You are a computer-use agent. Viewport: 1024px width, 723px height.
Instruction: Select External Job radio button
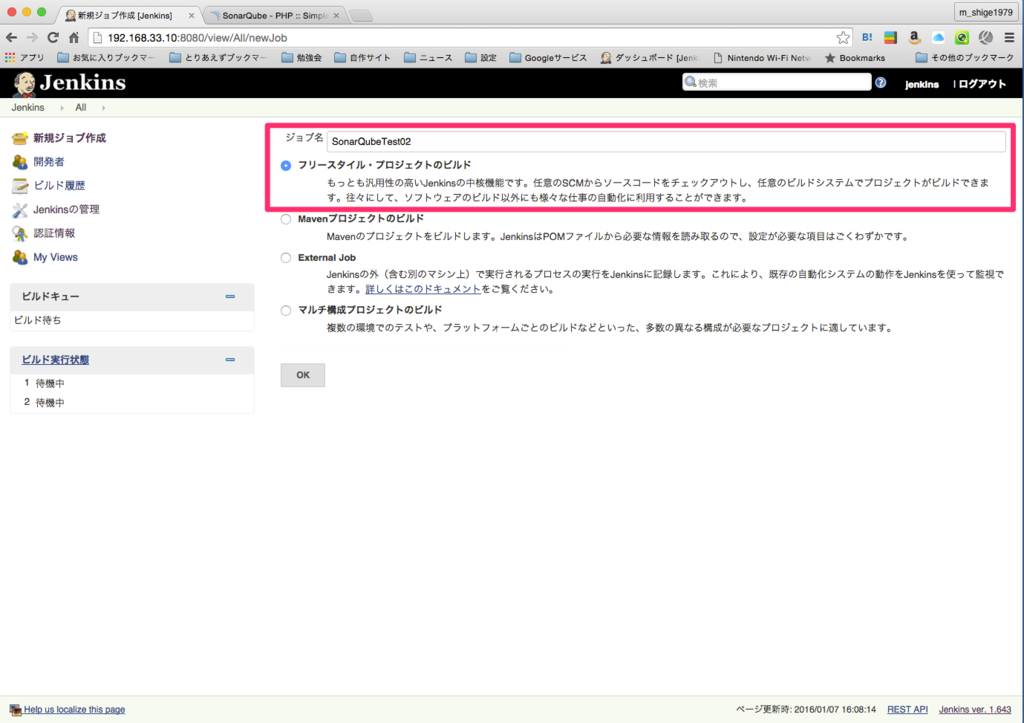pos(286,258)
